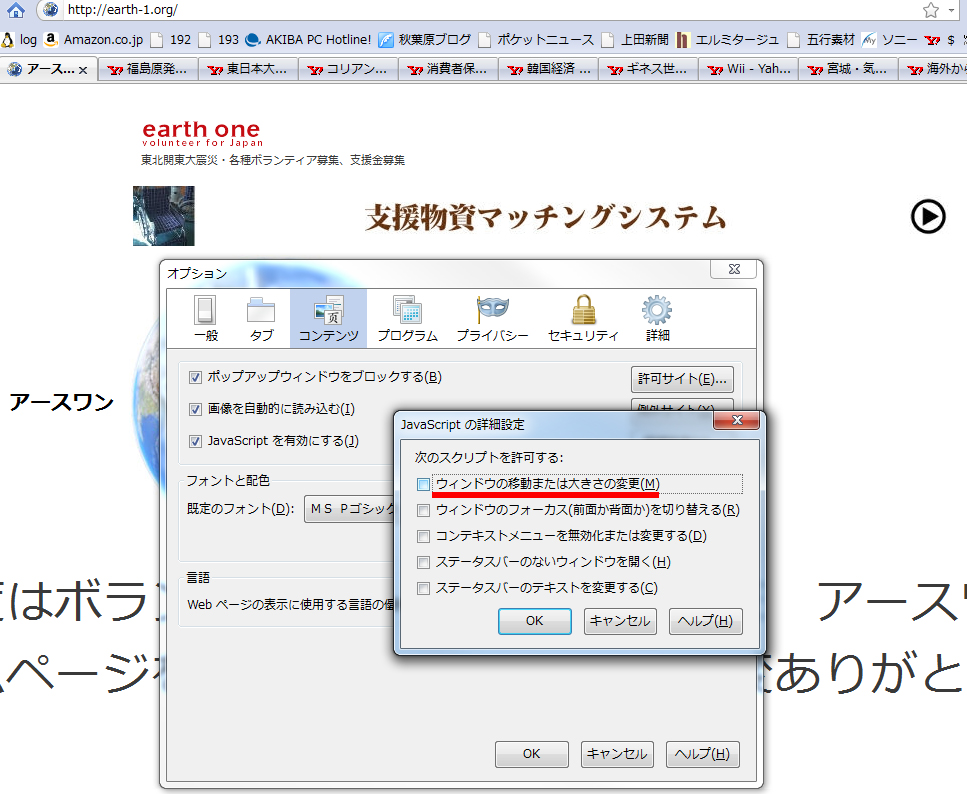
Task: Play the video with the round play button
Action: (x=927, y=216)
